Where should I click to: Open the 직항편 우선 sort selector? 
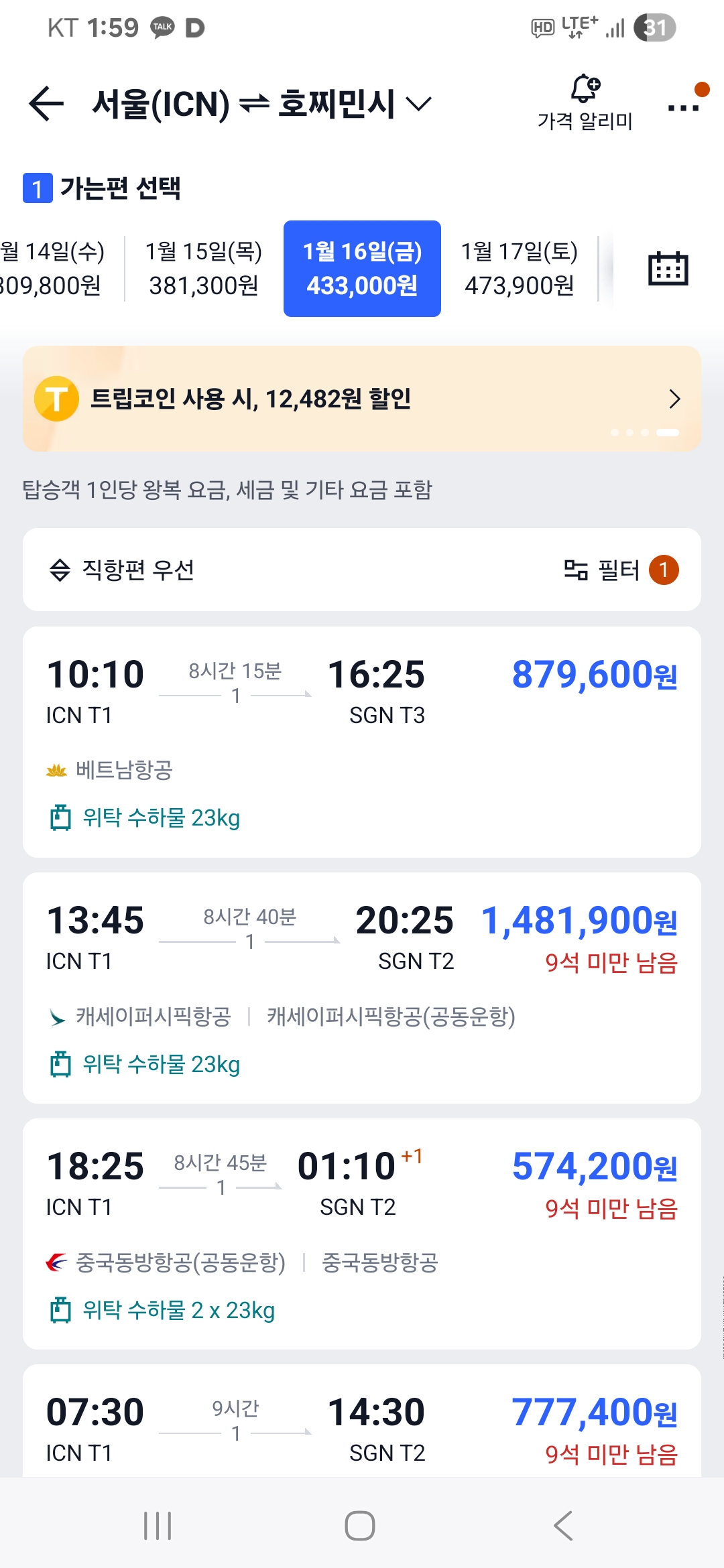tap(122, 570)
